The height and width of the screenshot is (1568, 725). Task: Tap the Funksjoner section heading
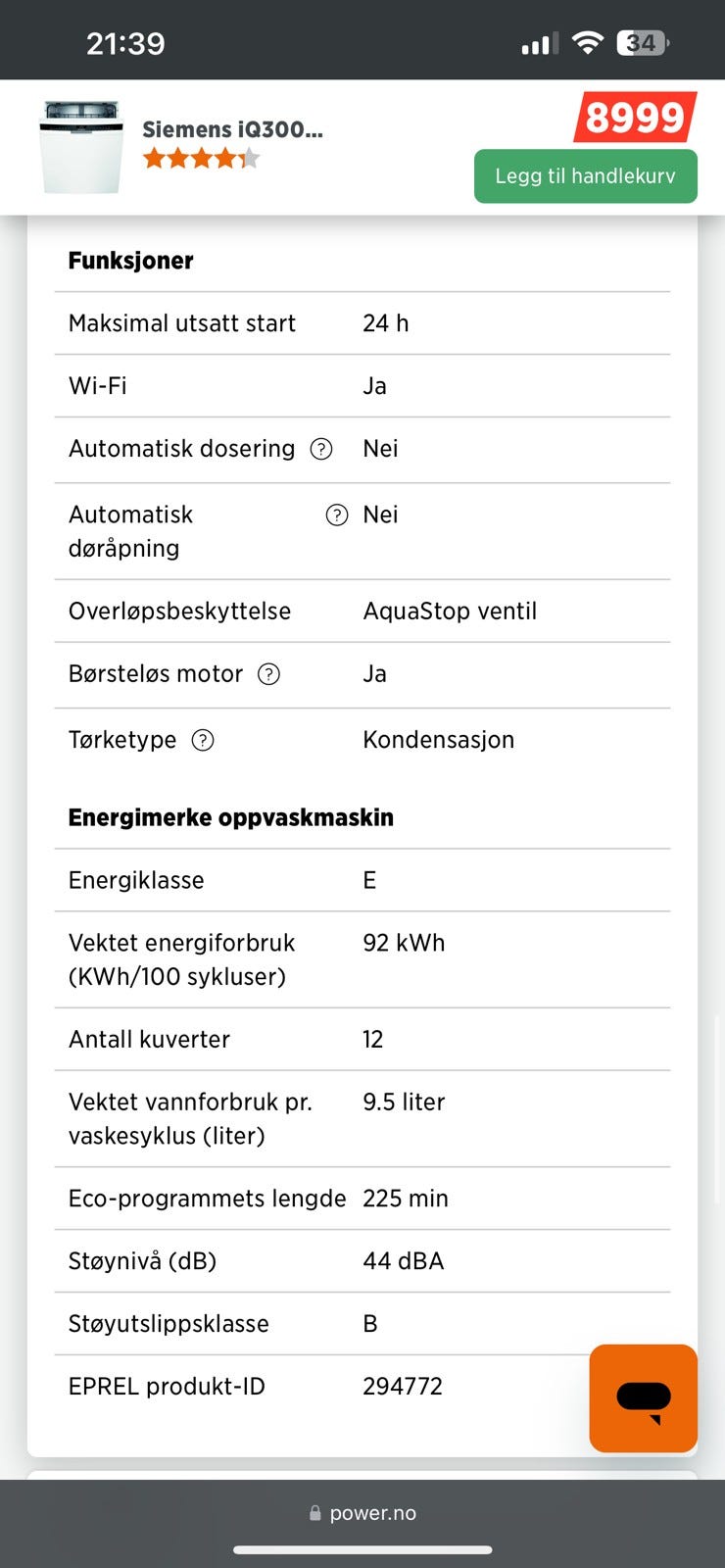130,261
